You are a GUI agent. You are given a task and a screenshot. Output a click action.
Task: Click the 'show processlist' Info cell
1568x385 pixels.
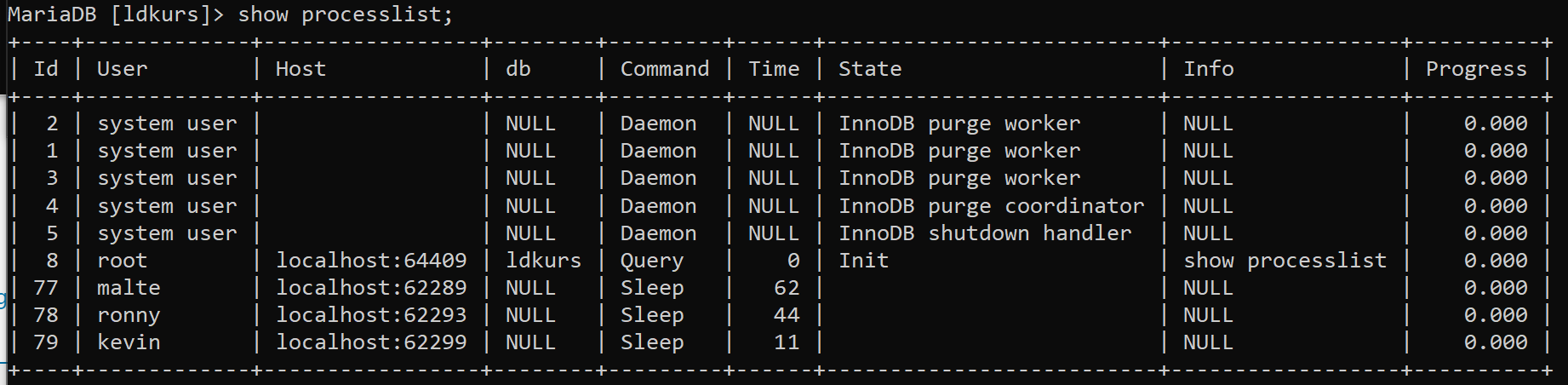1285,261
